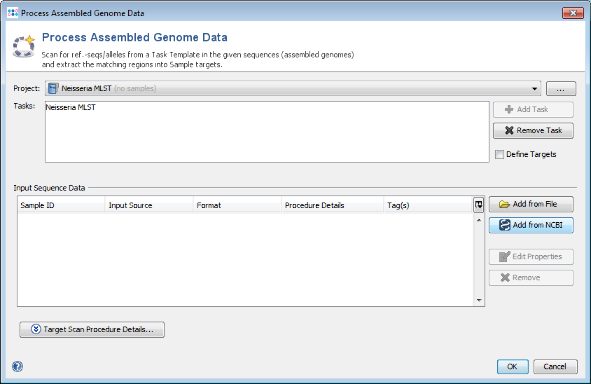Click the Remove Task button
Image resolution: width=591 pixels, height=384 pixels.
533,130
